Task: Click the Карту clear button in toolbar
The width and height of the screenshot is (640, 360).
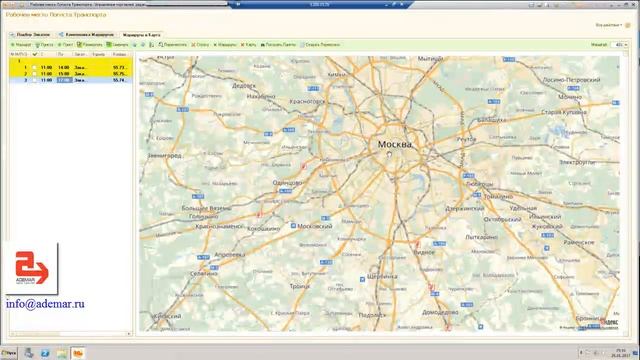Action: tap(249, 44)
